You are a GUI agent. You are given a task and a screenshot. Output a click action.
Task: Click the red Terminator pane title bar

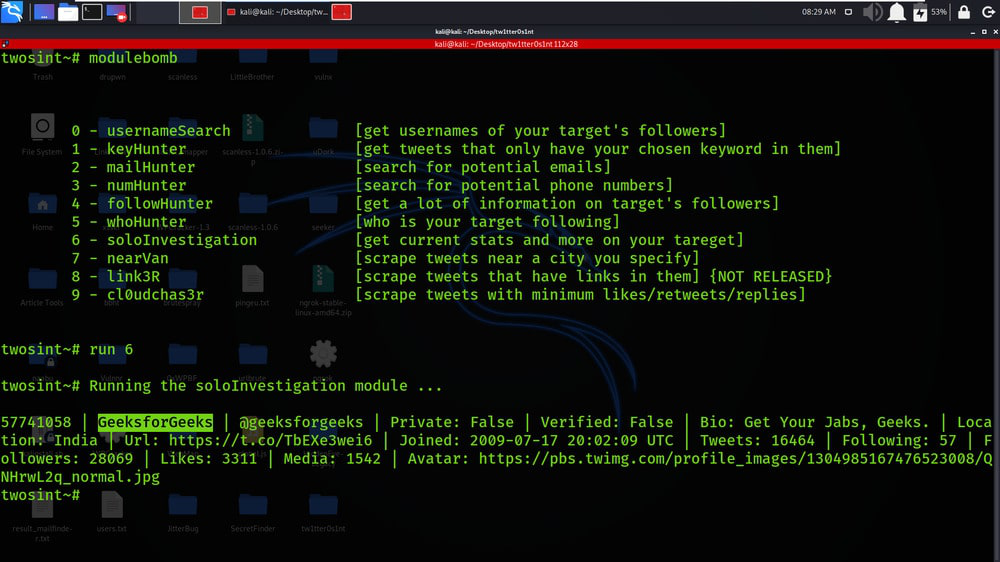pyautogui.click(x=506, y=44)
